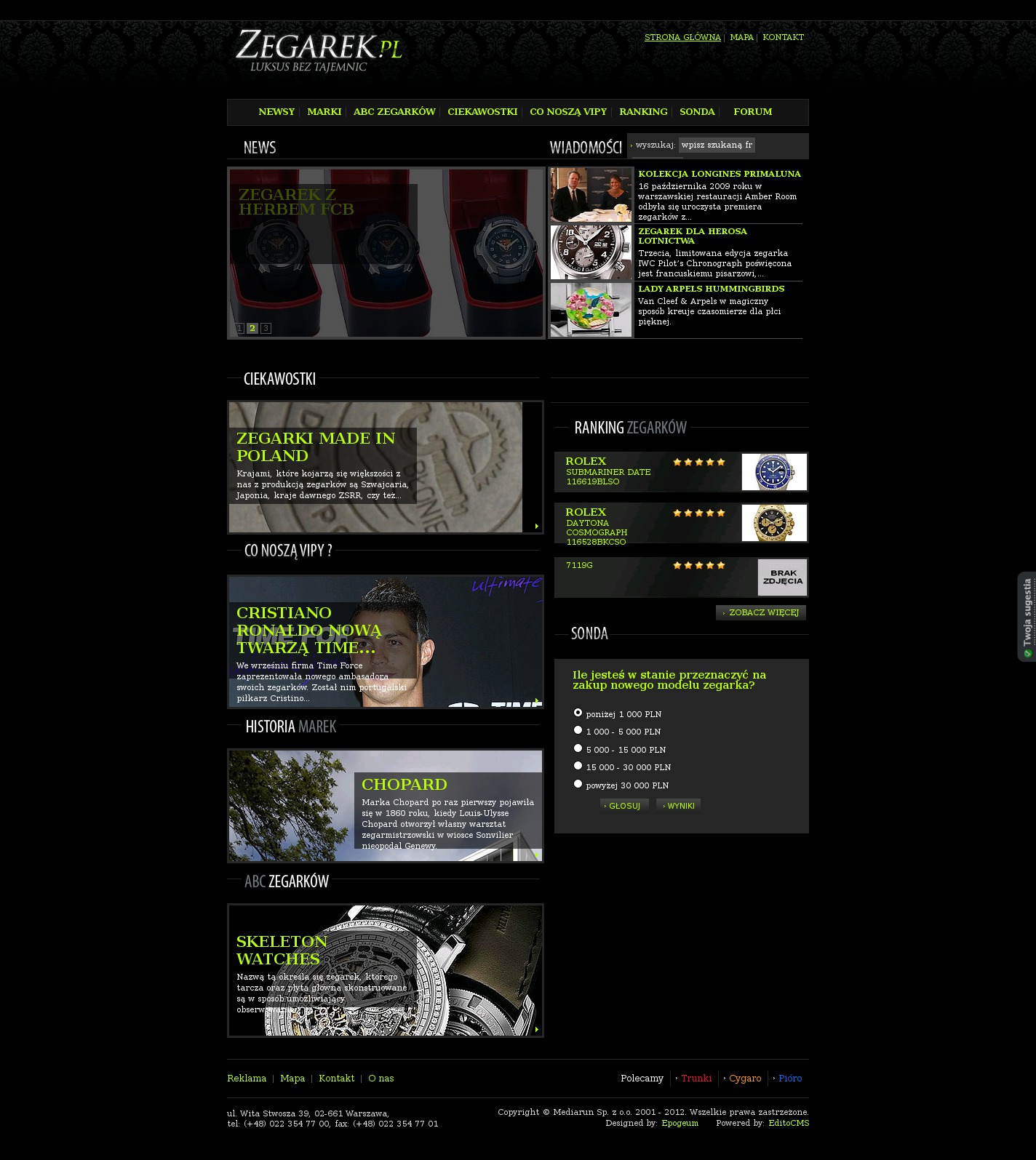Screen dimensions: 1036x1160
Task: Open the Chopard brand history headline
Action: click(x=405, y=784)
